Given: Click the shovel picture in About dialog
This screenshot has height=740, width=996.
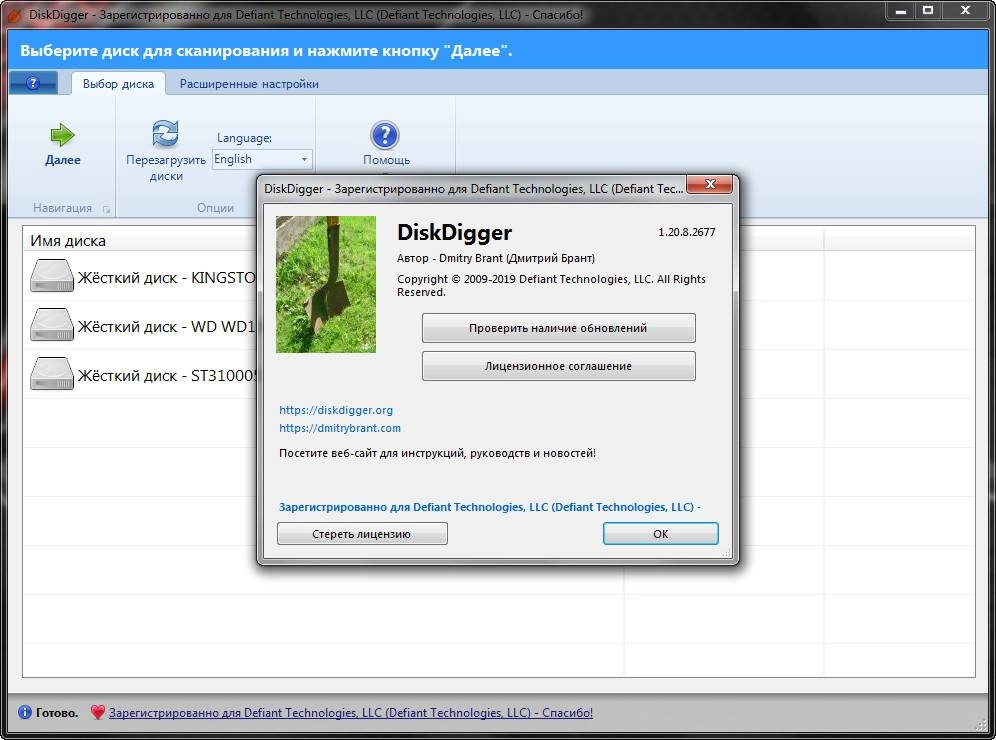Looking at the screenshot, I should pos(326,285).
